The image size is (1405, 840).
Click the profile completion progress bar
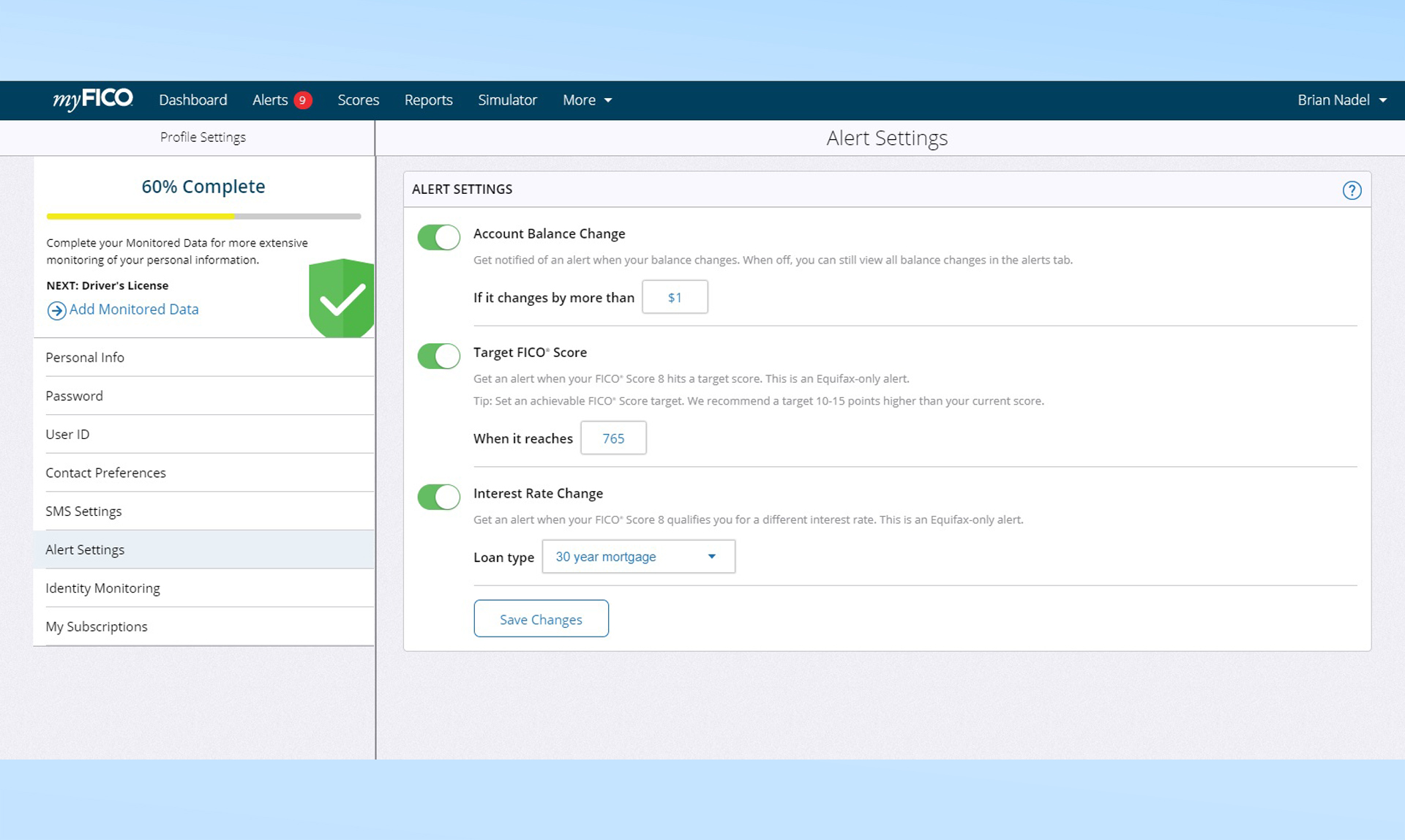[x=203, y=217]
